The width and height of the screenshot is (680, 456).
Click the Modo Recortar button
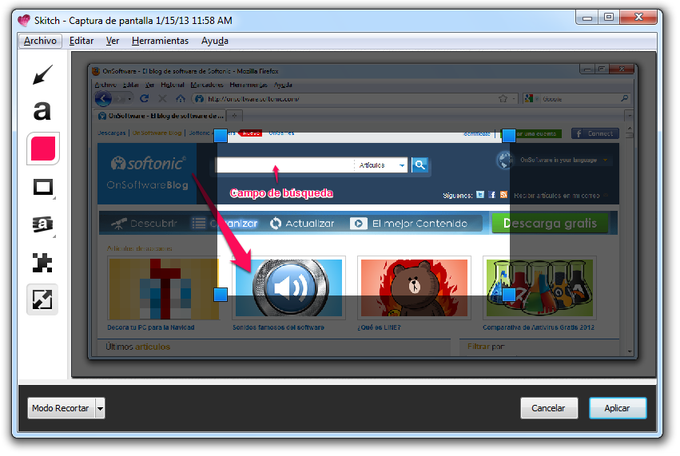tap(61, 408)
